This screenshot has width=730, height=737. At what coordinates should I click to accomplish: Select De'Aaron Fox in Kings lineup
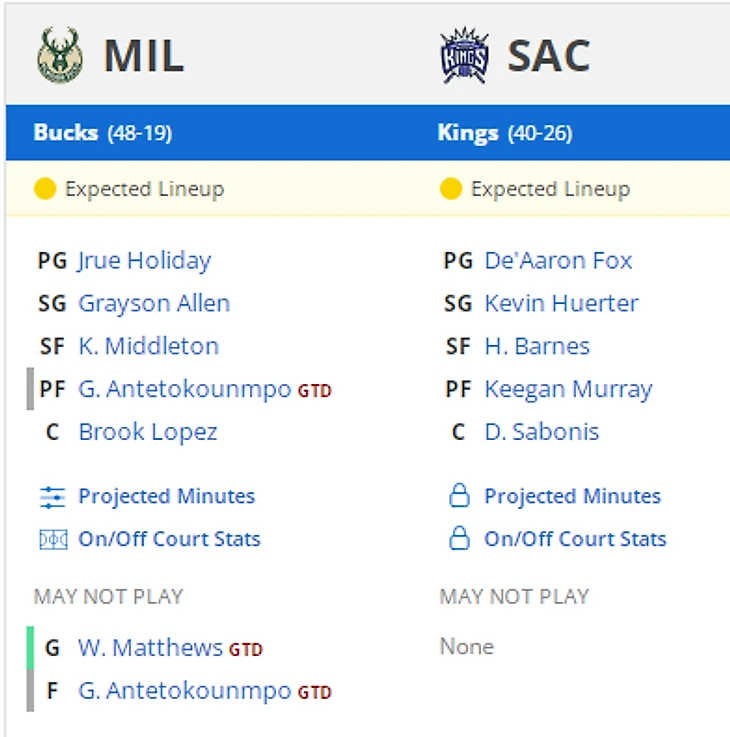(558, 261)
